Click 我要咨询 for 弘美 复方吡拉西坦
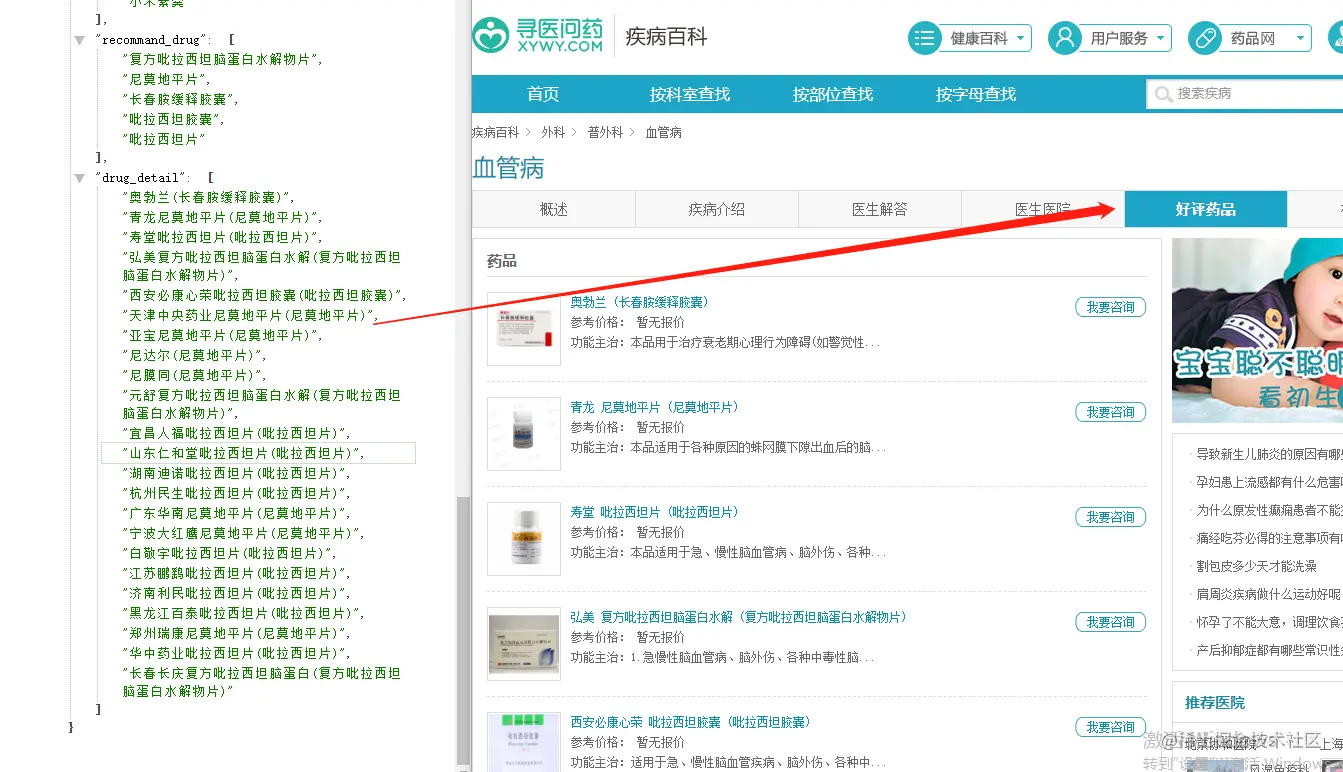 click(1110, 622)
